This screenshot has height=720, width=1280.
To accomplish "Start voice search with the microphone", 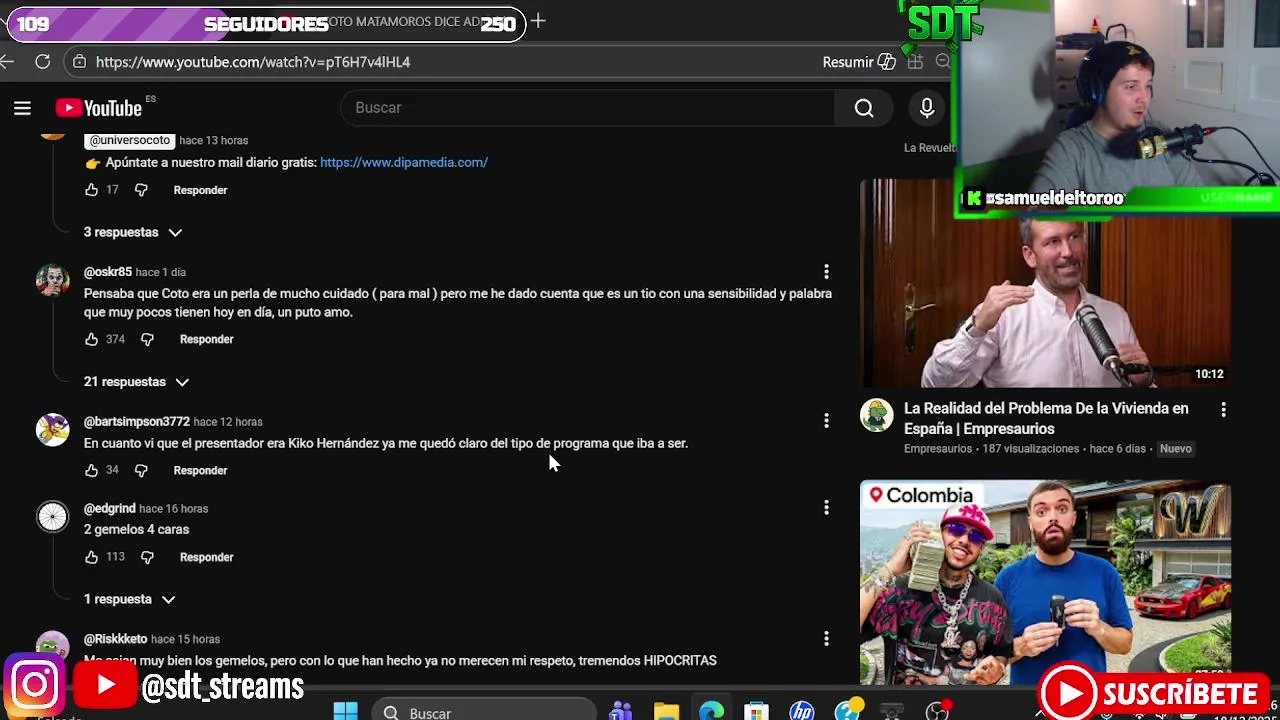I will coord(927,108).
